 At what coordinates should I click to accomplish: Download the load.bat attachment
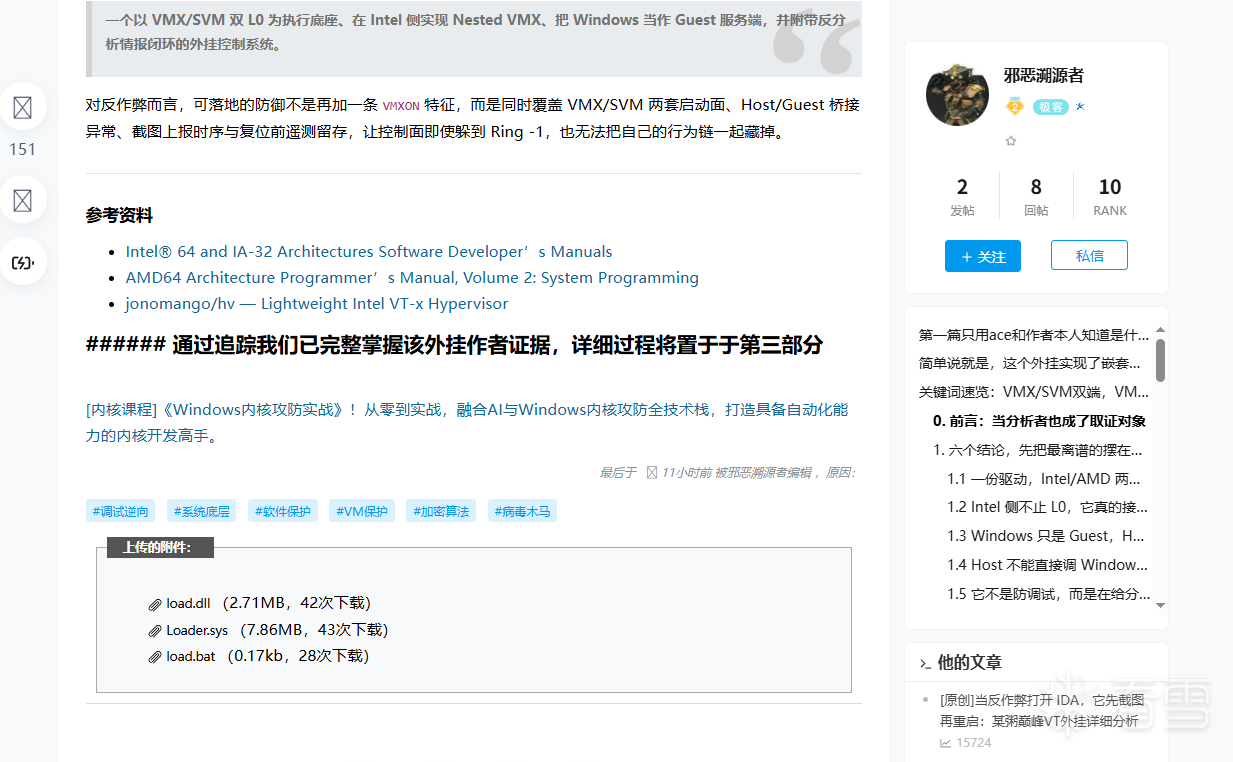pos(191,656)
